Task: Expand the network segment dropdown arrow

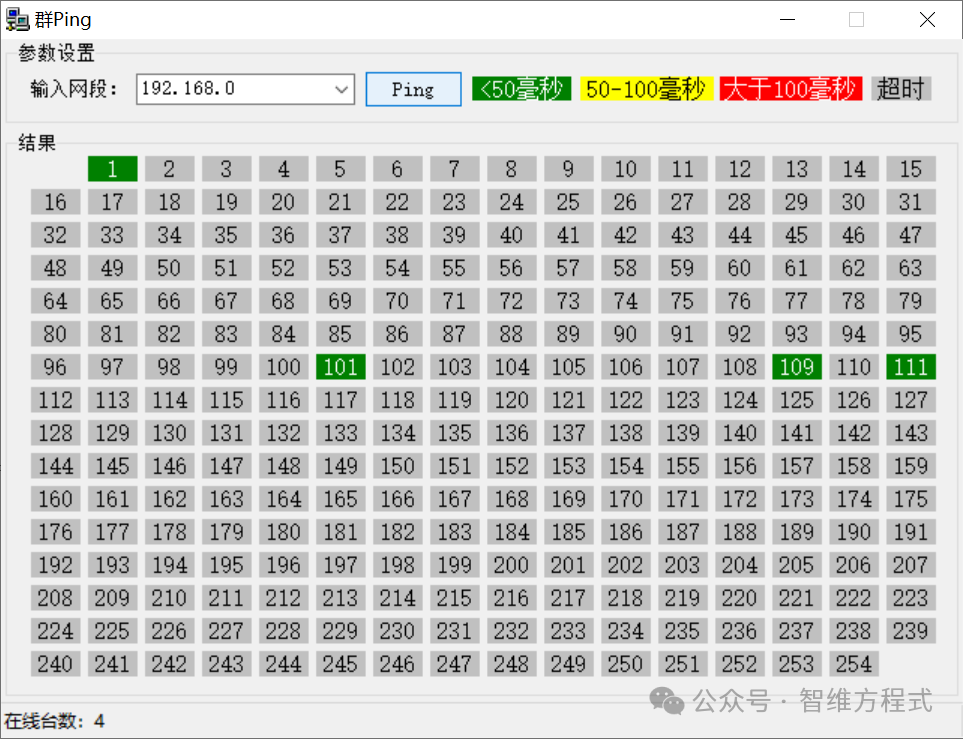Action: 342,89
